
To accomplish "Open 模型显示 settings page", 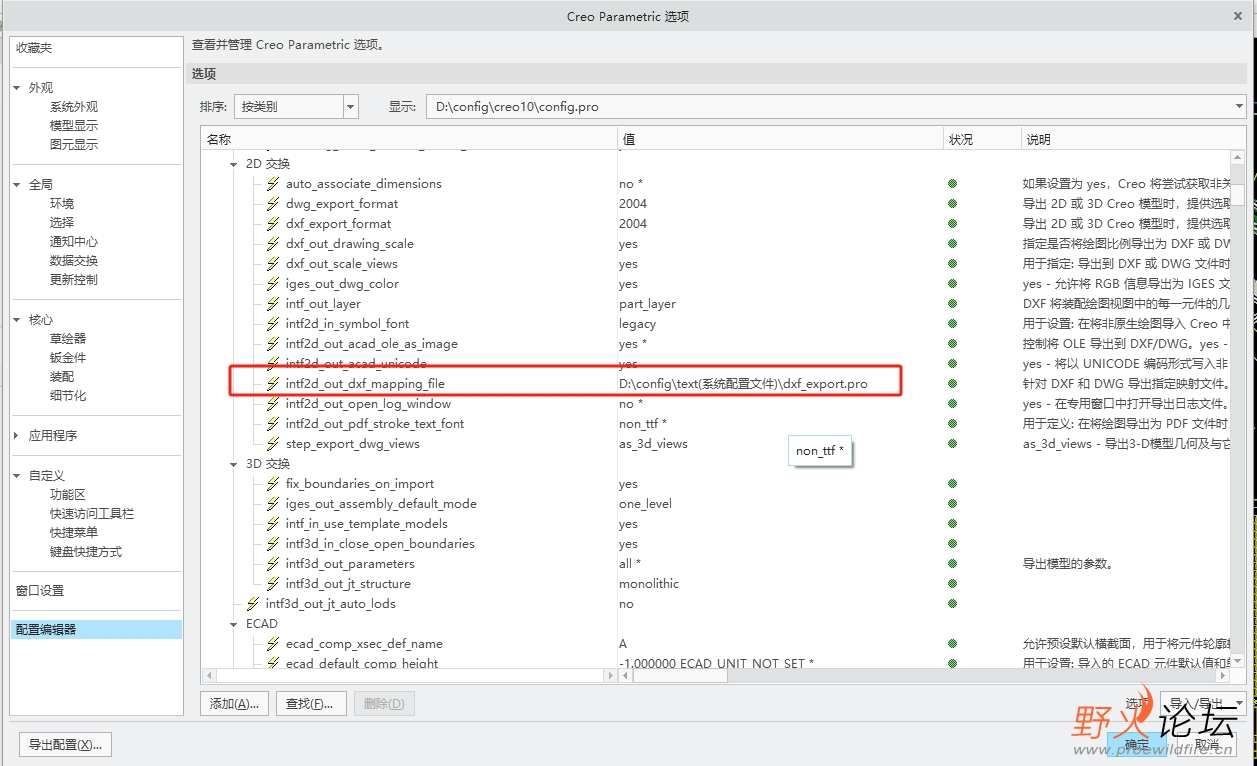I will point(74,126).
